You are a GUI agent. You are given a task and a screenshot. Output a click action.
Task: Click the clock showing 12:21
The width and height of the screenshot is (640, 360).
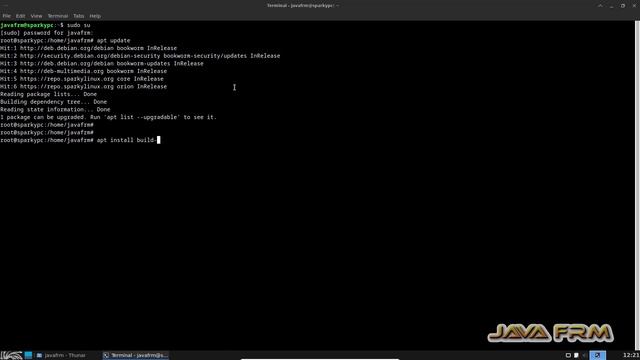(631, 355)
